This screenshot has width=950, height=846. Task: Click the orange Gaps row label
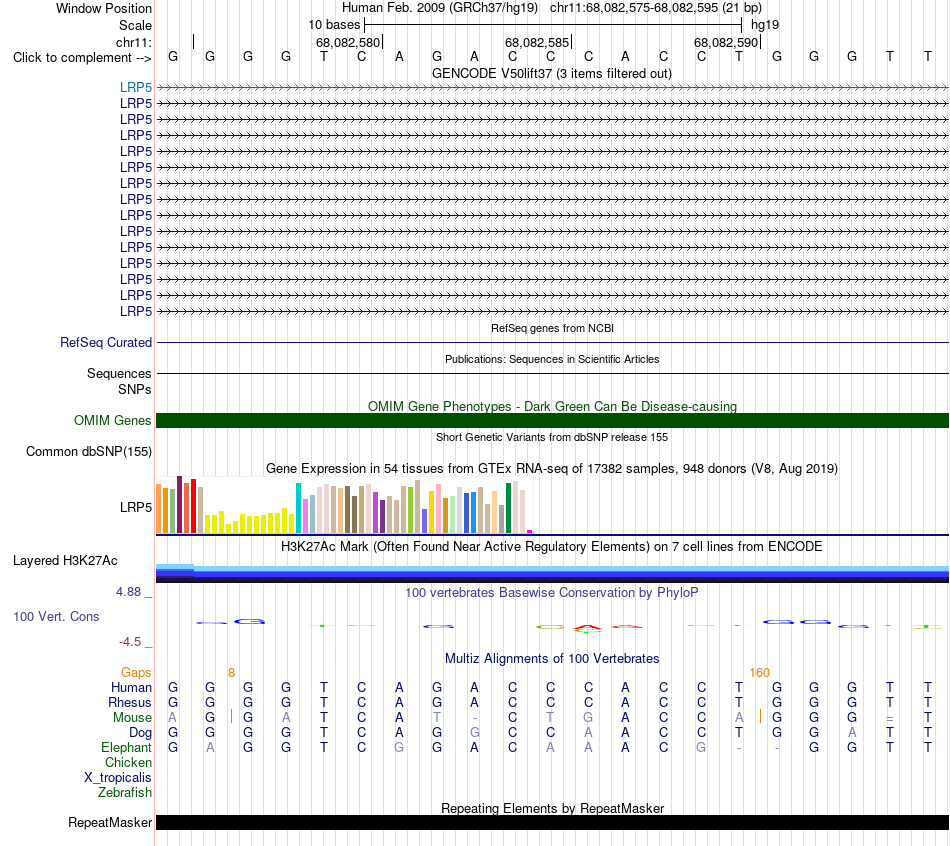[136, 672]
